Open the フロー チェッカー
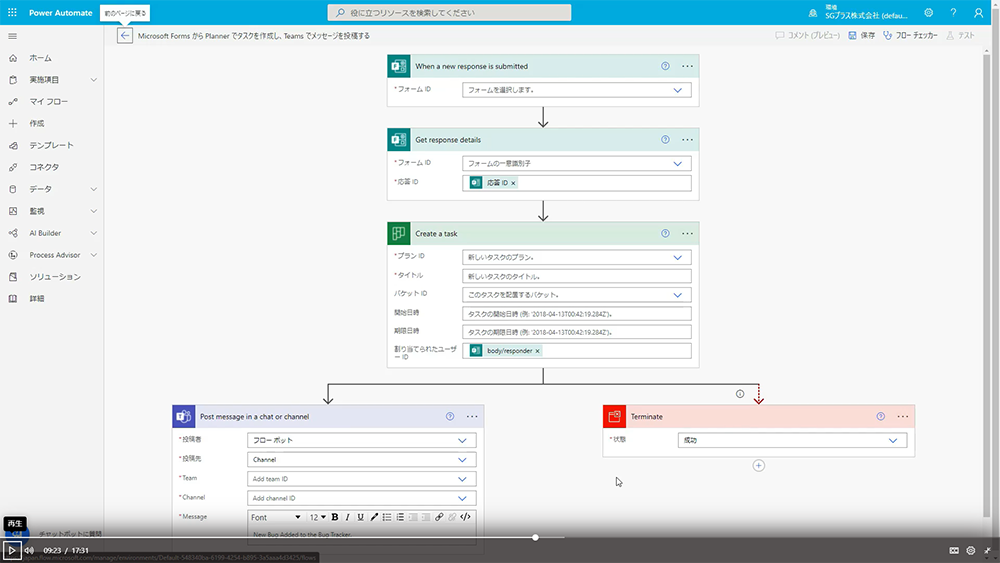1000x563 pixels. (x=910, y=36)
